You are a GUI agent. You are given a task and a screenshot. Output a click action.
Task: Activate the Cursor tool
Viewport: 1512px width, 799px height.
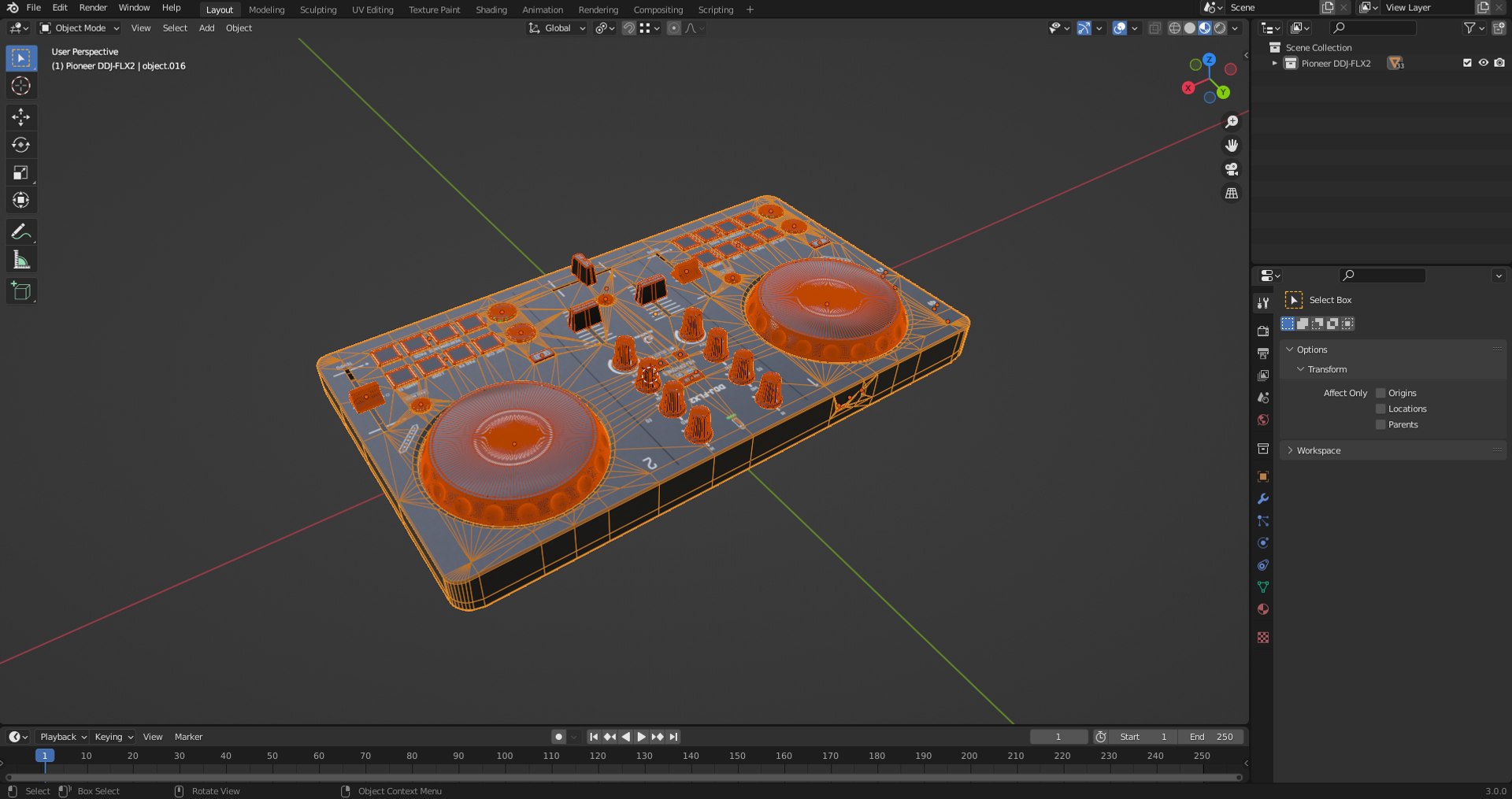[21, 86]
